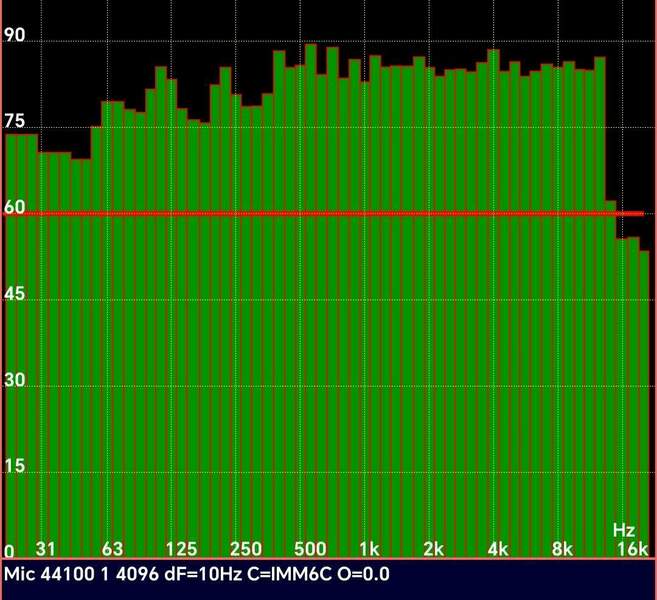The height and width of the screenshot is (600, 657).
Task: Select the 63 Hz frequency label
Action: [112, 549]
